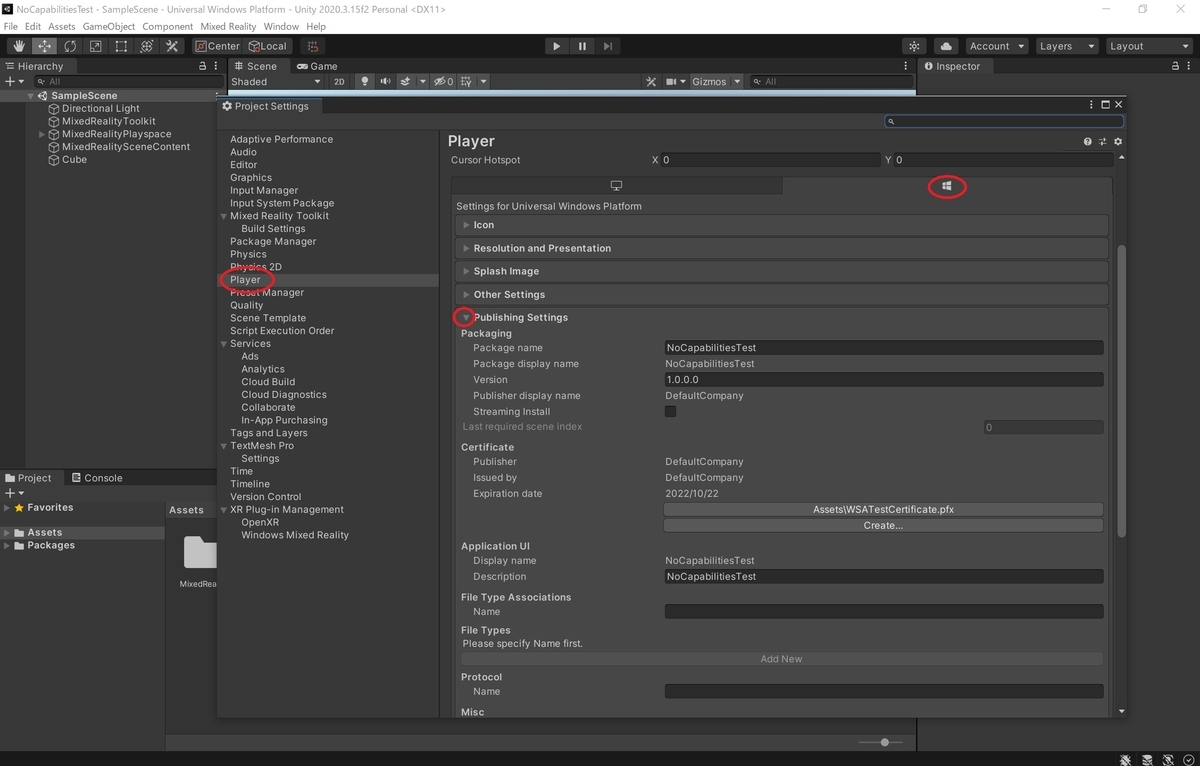Open custom editor tools wrench icon
This screenshot has width=1200, height=766.
[x=172, y=46]
